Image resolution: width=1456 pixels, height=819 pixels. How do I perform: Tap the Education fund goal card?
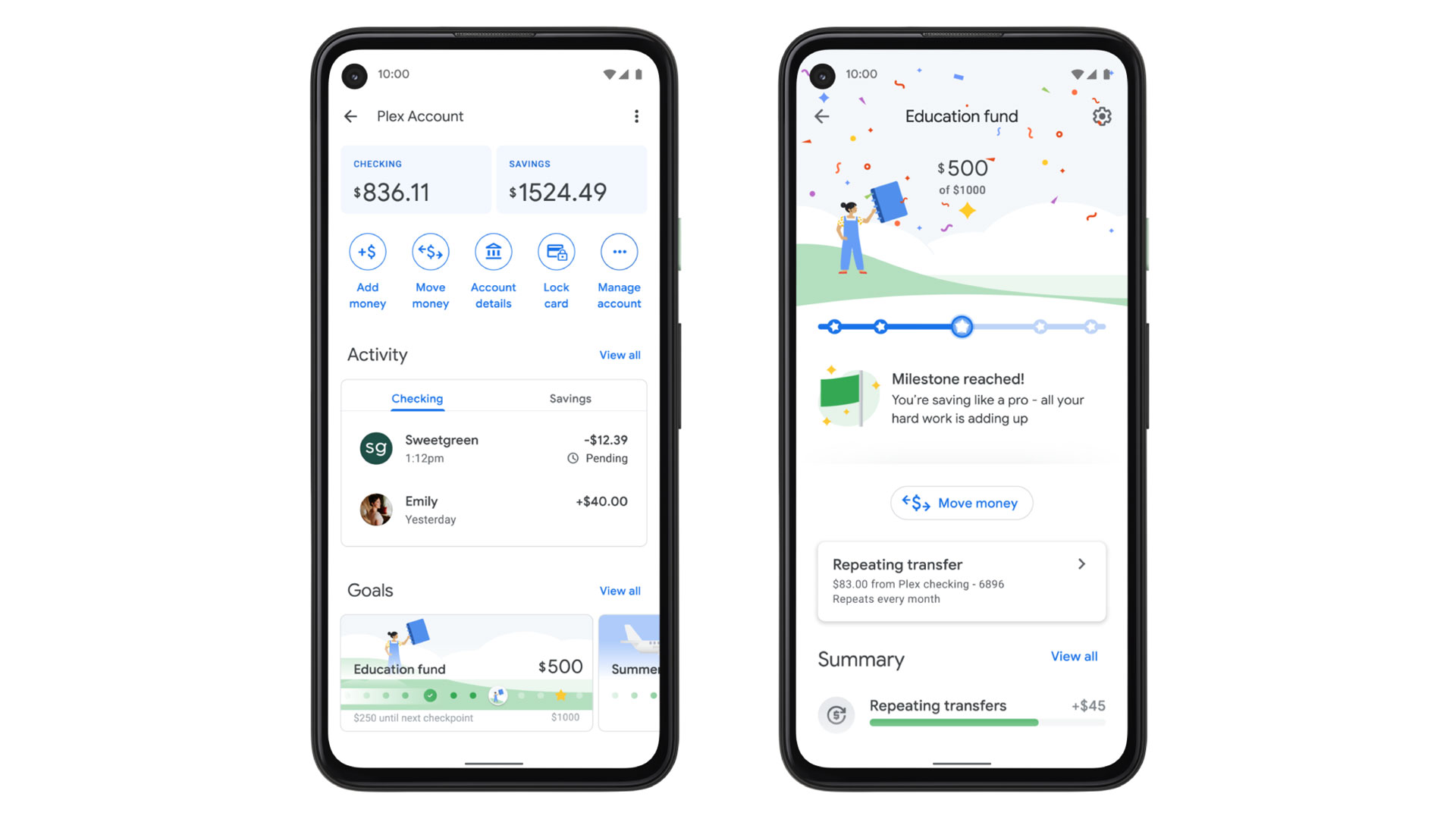[x=467, y=670]
